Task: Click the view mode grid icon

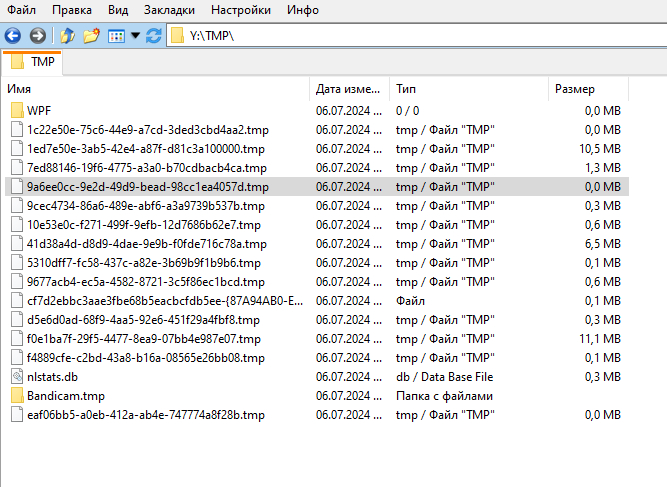Action: (x=116, y=36)
